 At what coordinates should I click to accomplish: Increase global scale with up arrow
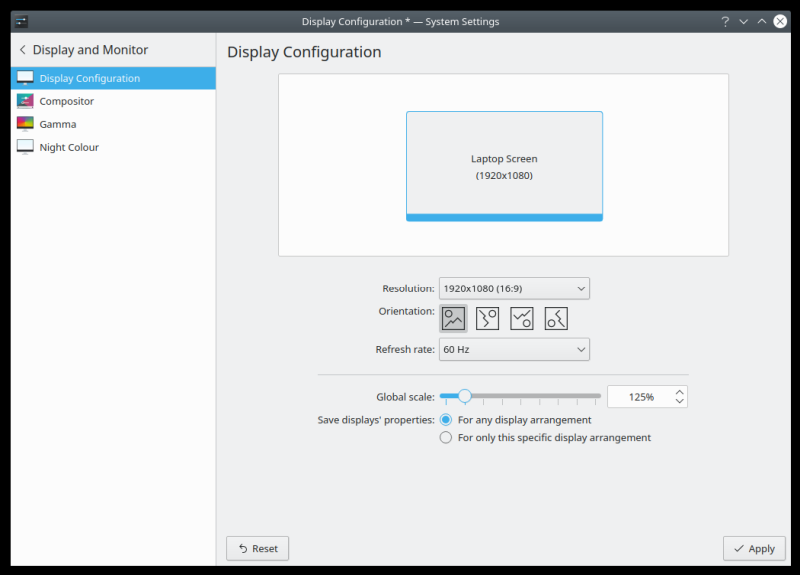(x=680, y=392)
